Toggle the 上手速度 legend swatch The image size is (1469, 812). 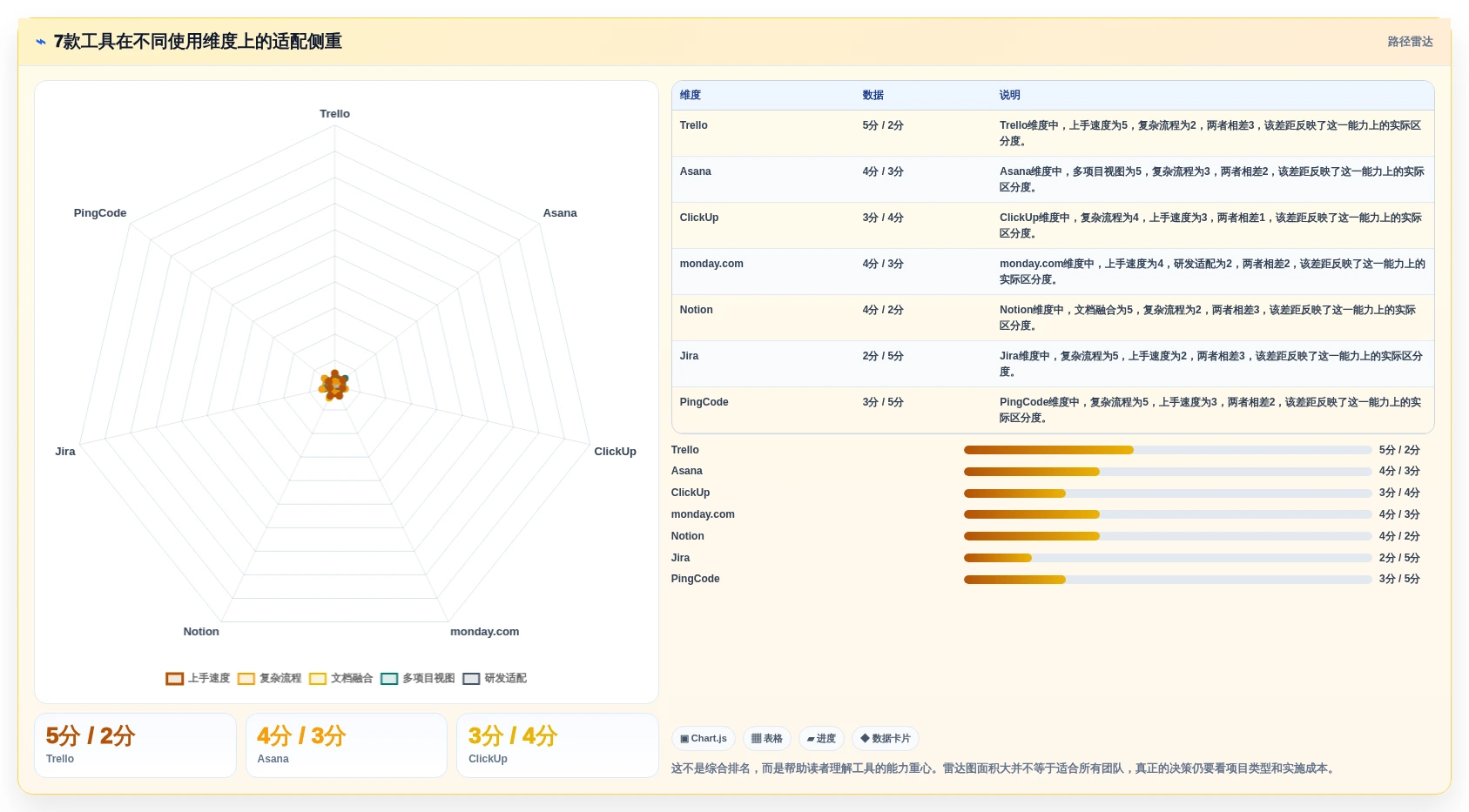coord(175,679)
